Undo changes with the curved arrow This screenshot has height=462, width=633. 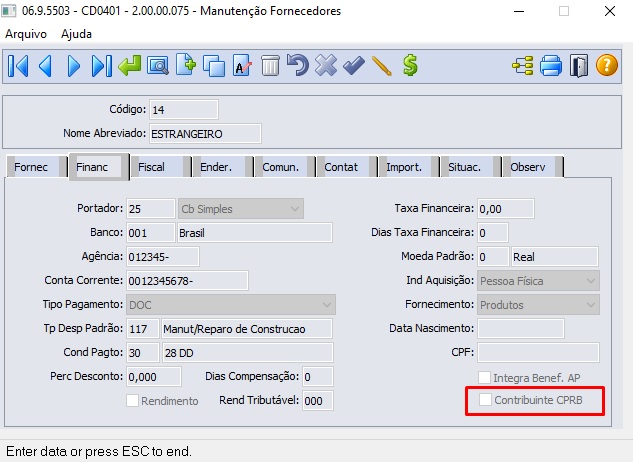pos(298,66)
